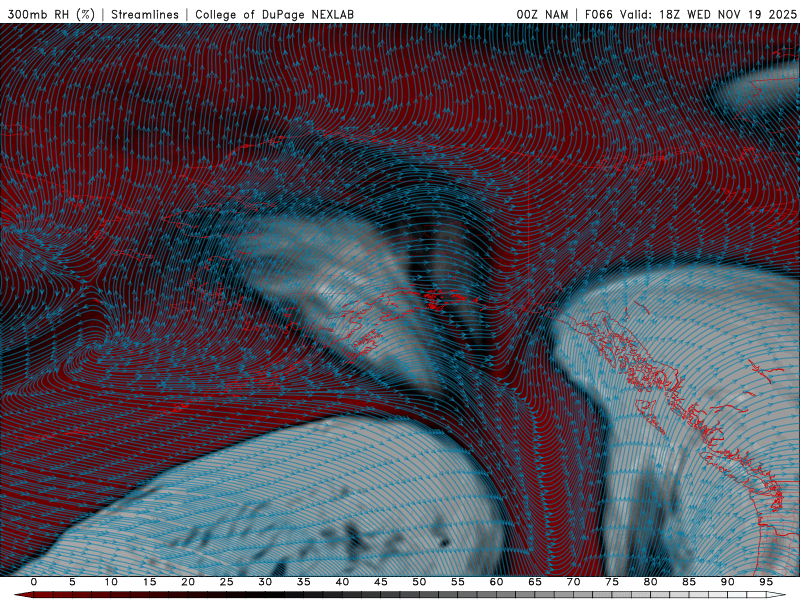Click the colorbar label "25"
The image size is (800, 600).
coord(227,582)
